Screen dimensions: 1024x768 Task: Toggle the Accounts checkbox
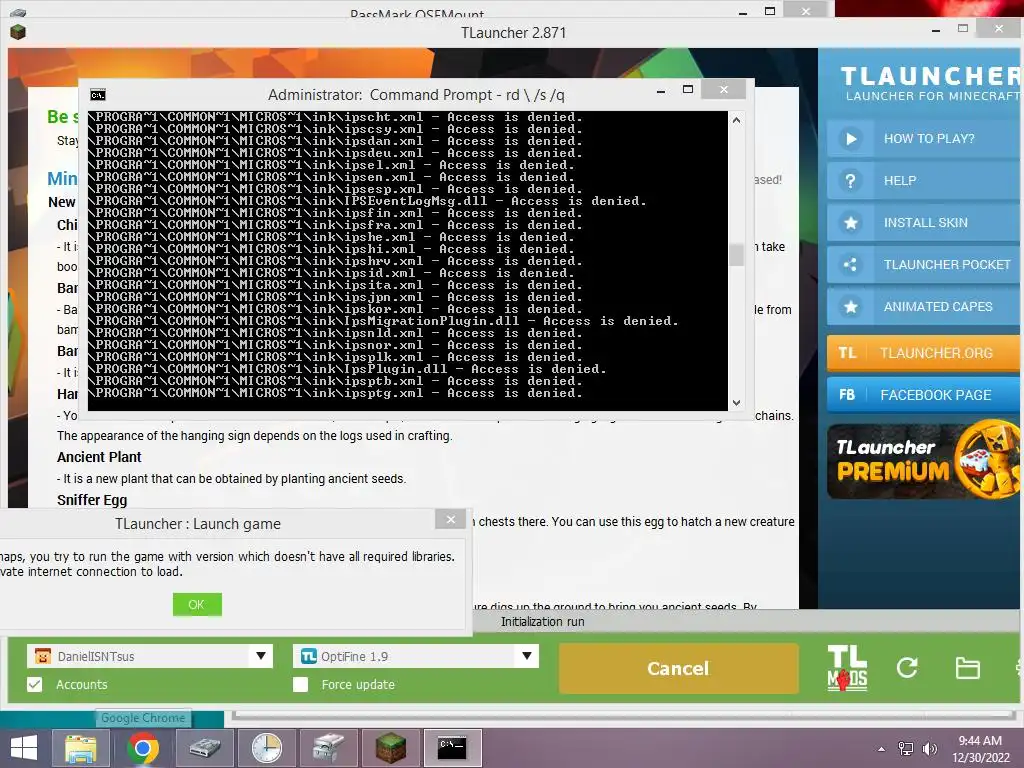tap(35, 684)
